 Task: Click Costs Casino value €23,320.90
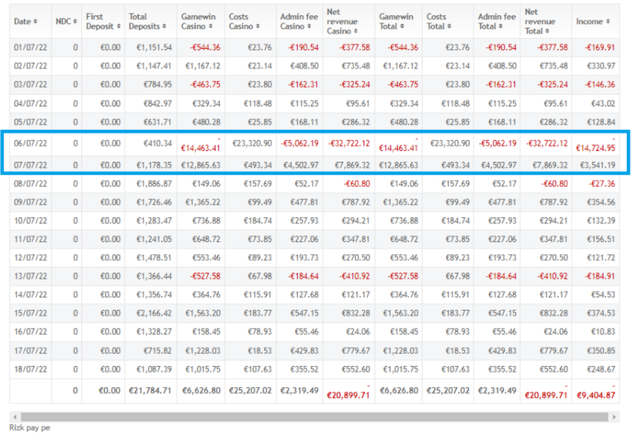[252, 143]
